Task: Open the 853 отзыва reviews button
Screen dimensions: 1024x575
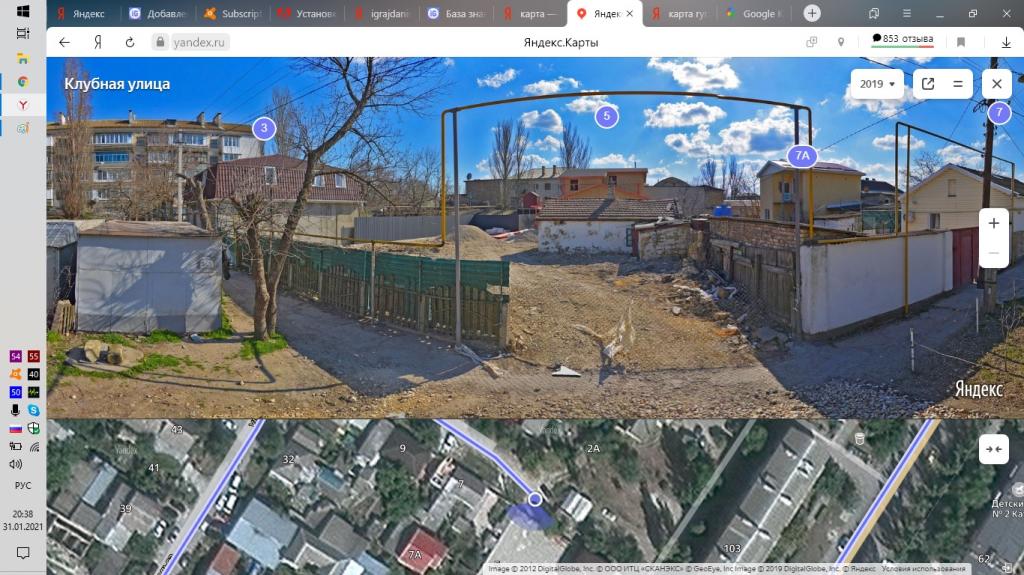Action: (x=902, y=40)
